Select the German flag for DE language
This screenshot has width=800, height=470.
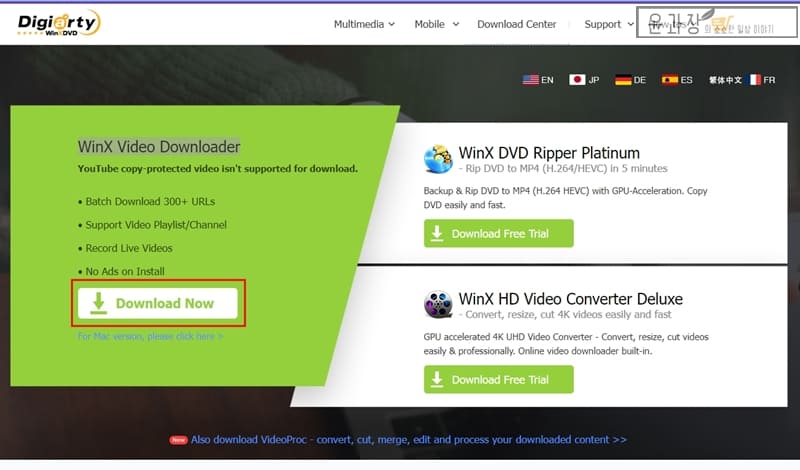pyautogui.click(x=623, y=80)
